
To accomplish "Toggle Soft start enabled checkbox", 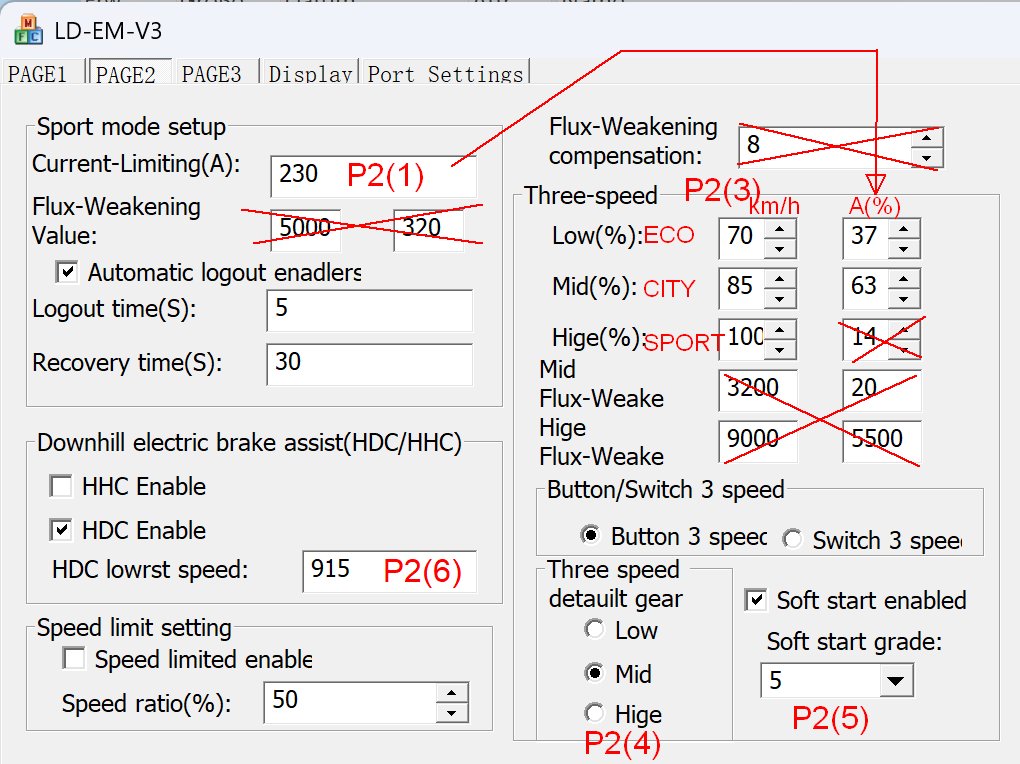I will [756, 599].
